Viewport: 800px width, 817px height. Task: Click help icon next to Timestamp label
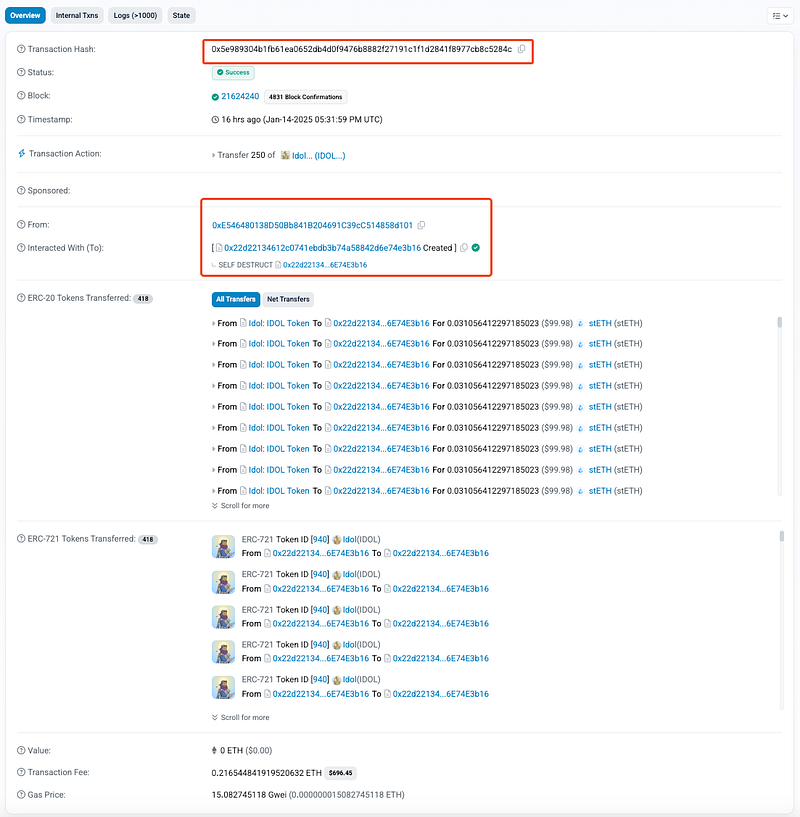pos(22,120)
